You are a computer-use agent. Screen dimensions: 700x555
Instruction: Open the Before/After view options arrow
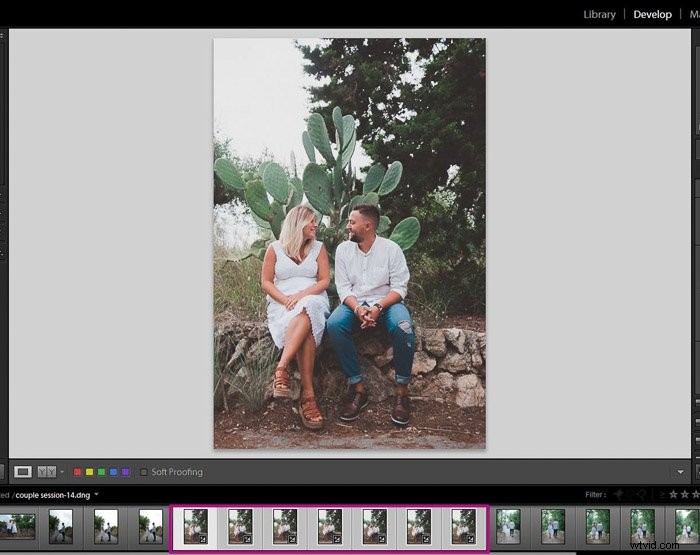tap(62, 472)
